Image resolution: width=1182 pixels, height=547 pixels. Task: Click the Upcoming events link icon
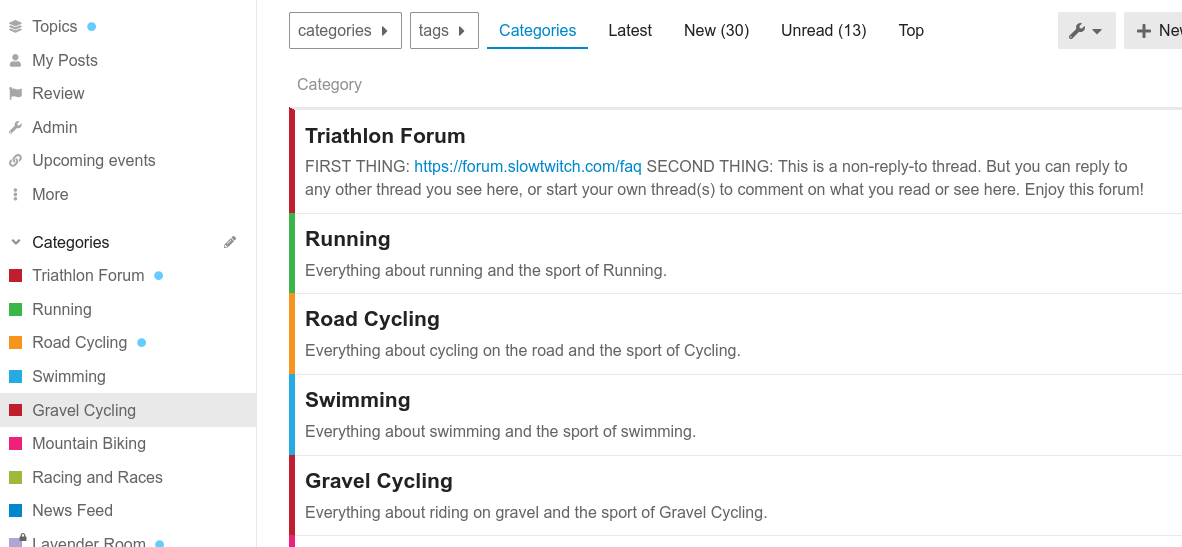[15, 160]
